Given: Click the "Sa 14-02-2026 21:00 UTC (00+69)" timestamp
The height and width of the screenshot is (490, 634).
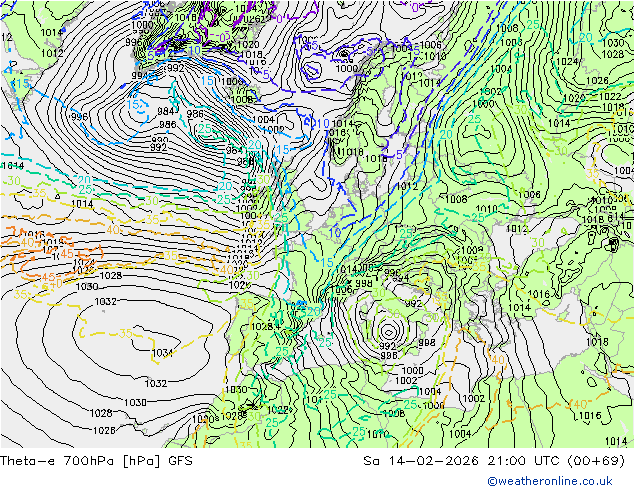Looking at the screenshot, I should [494, 460].
